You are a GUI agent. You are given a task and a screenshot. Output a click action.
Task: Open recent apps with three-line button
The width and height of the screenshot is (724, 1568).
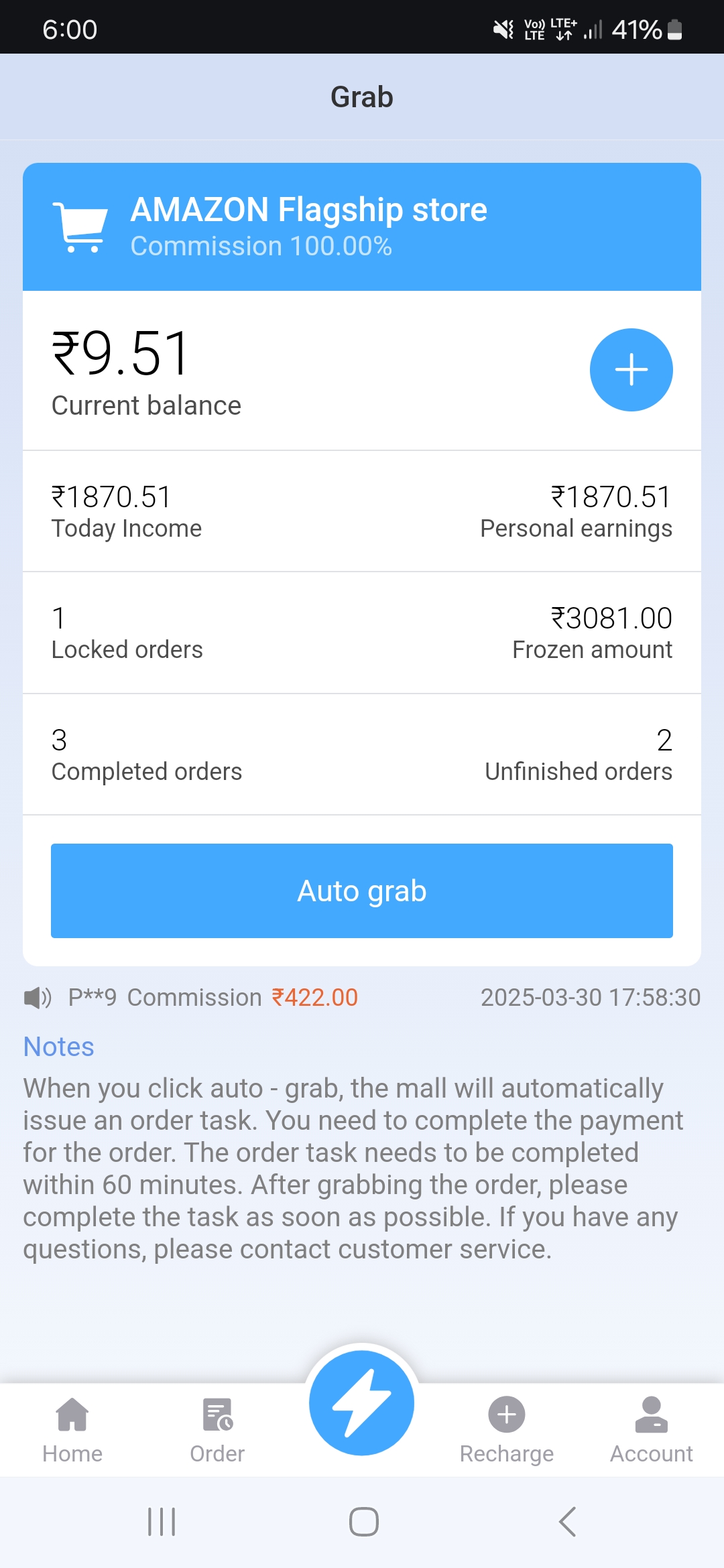162,1522
